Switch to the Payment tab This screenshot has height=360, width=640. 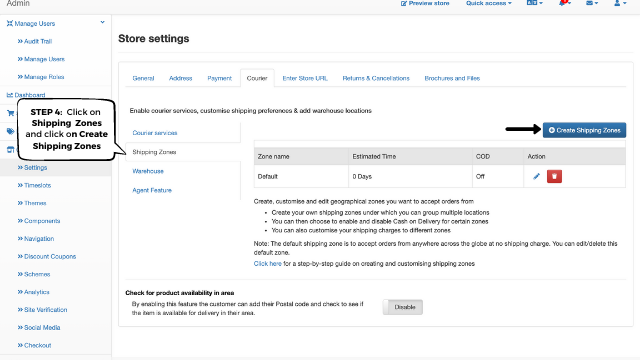[x=220, y=78]
